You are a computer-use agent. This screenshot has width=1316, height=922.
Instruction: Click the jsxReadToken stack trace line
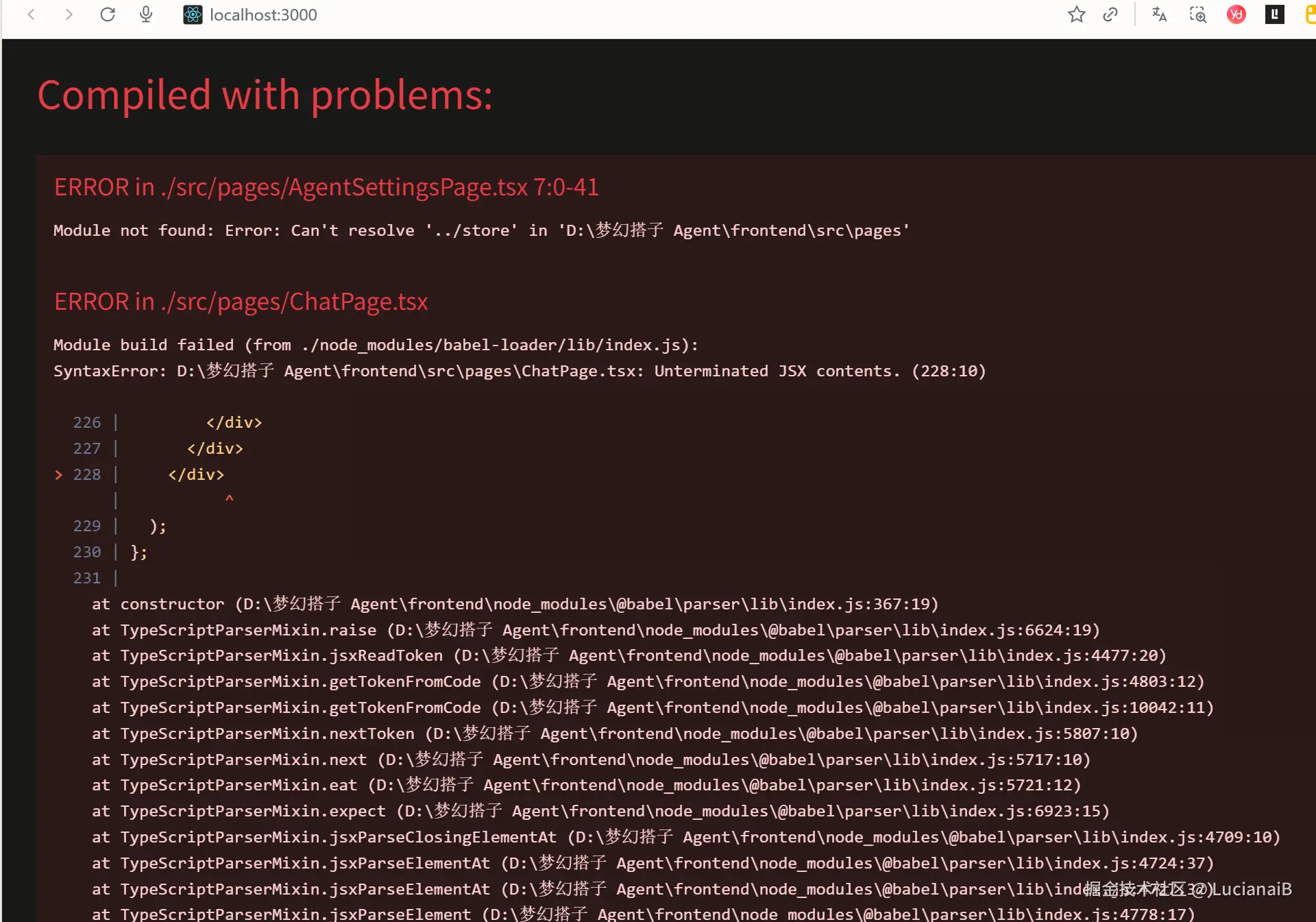coord(629,655)
